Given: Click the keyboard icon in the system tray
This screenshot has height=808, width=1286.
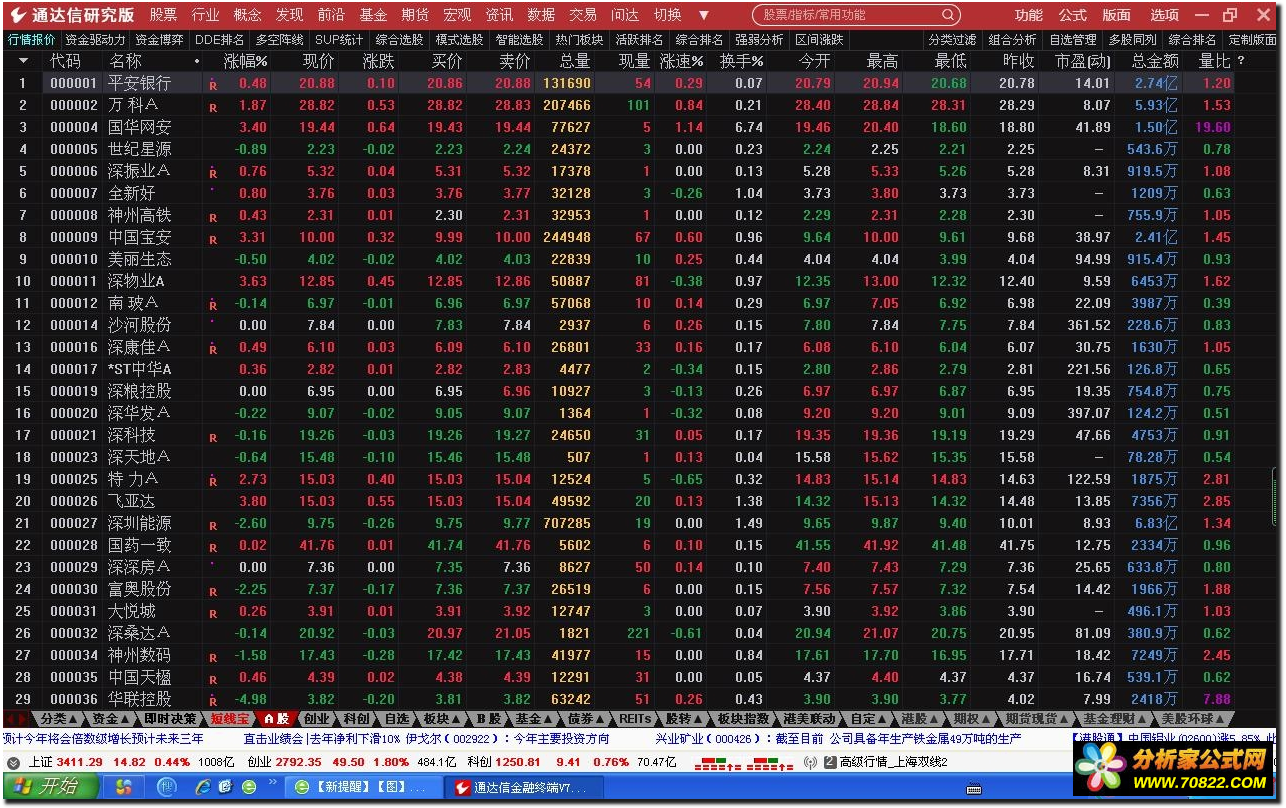Looking at the screenshot, I should tap(974, 788).
